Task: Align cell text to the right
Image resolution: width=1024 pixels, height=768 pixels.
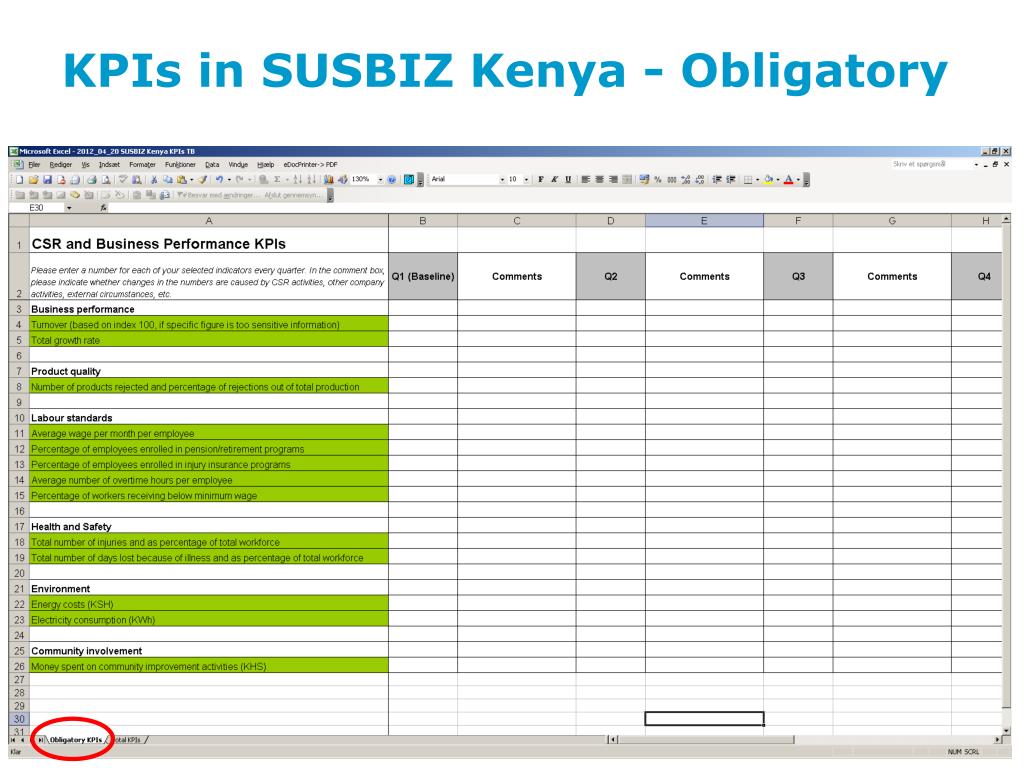Action: click(x=613, y=179)
